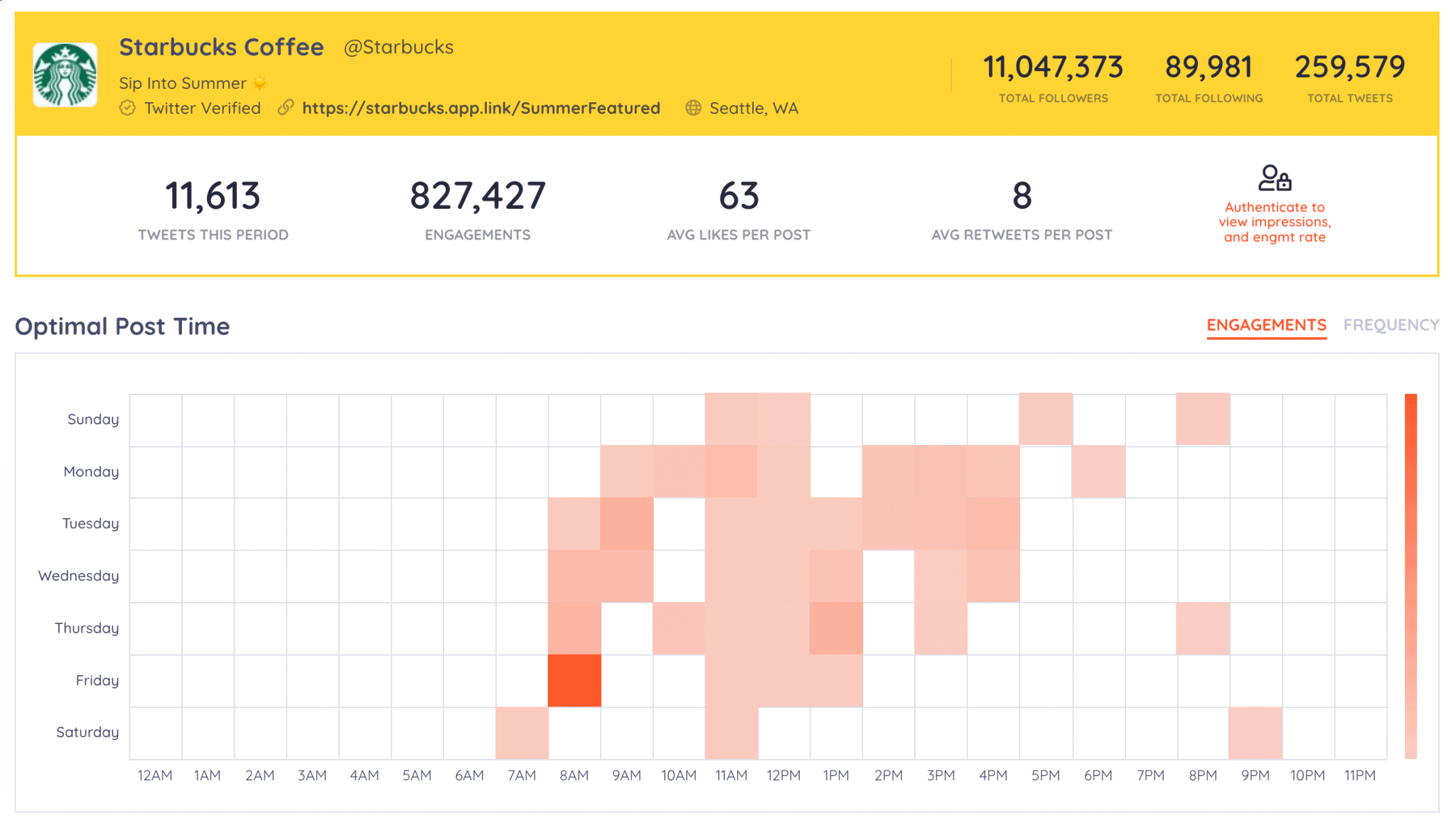Click the 63 avg likes value

tap(739, 196)
